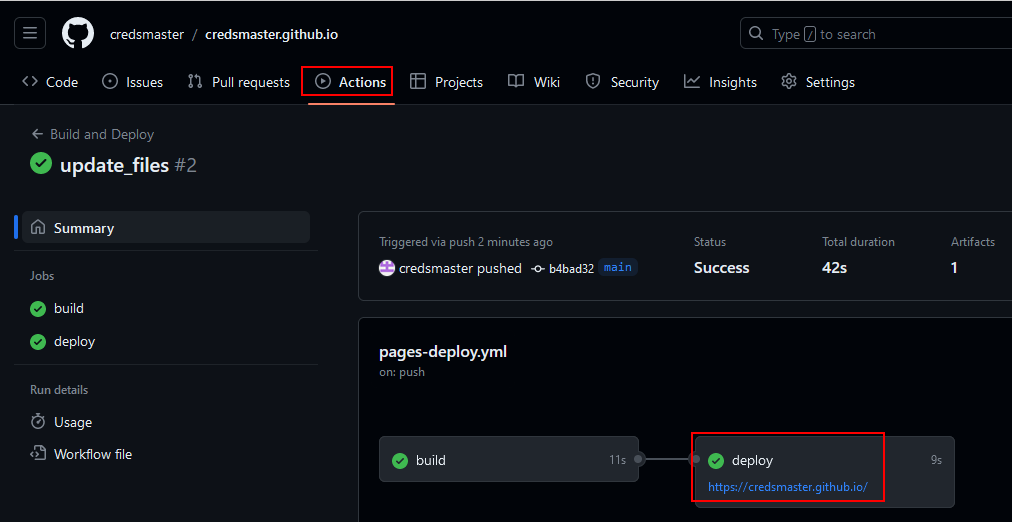Click the 'on: push' trigger text
The image size is (1012, 522).
click(x=402, y=372)
